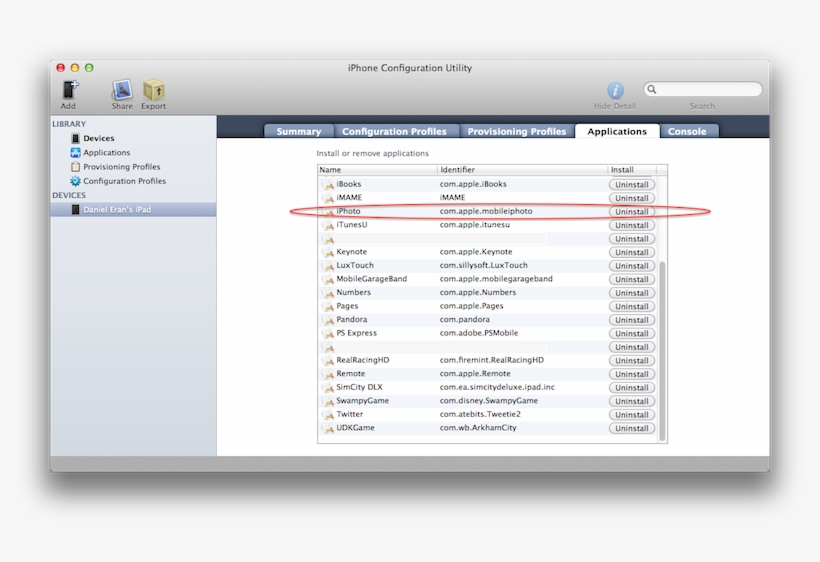Click the app icon beside iBooks

pyautogui.click(x=328, y=184)
